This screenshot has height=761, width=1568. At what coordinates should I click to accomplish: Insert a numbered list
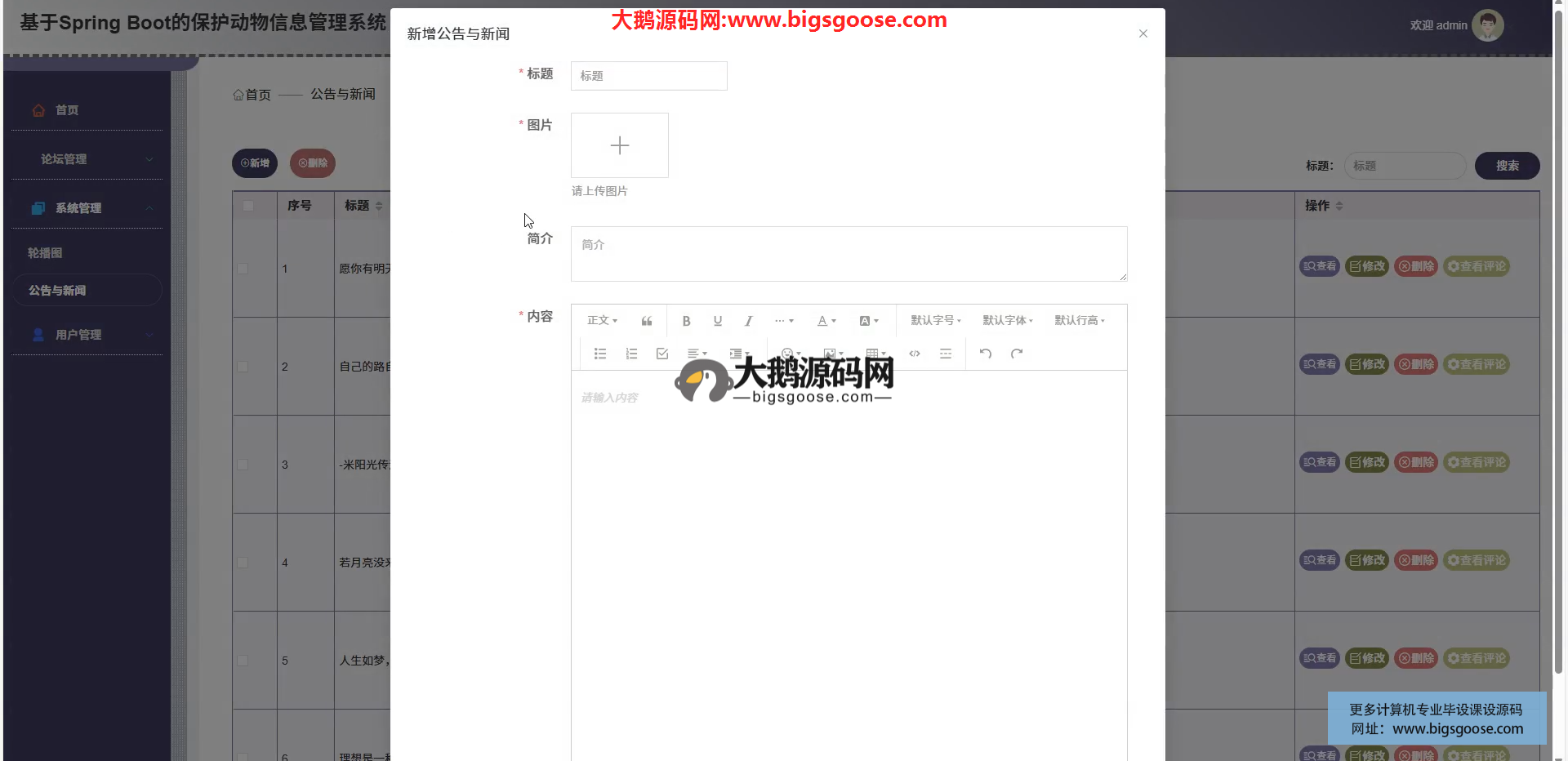tap(631, 354)
